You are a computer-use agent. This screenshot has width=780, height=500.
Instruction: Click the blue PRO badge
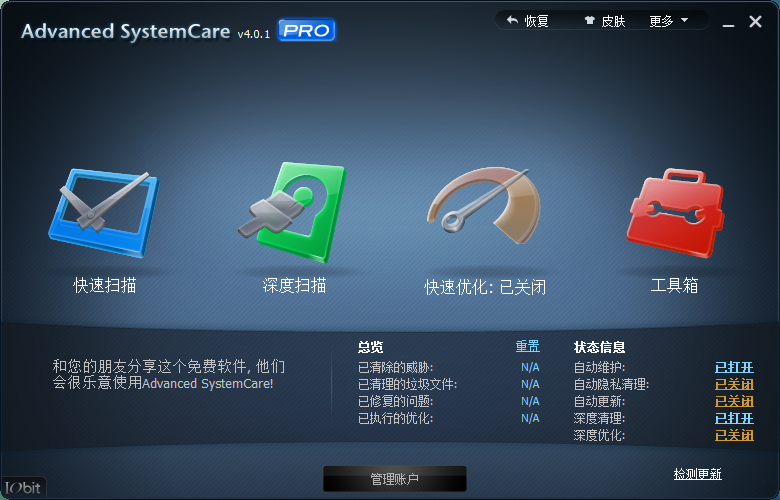[x=306, y=31]
